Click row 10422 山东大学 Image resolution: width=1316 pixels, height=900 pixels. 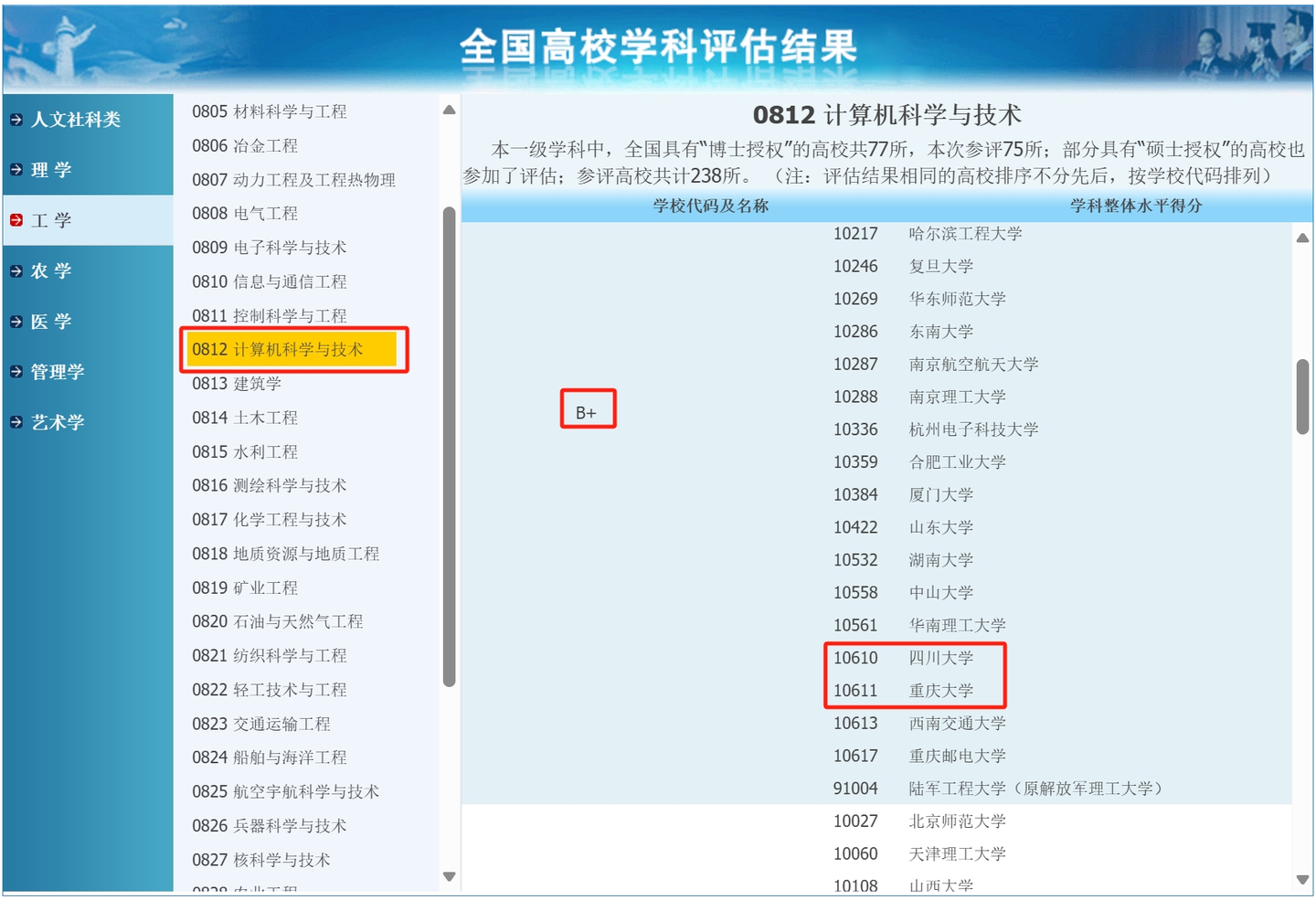coord(903,528)
